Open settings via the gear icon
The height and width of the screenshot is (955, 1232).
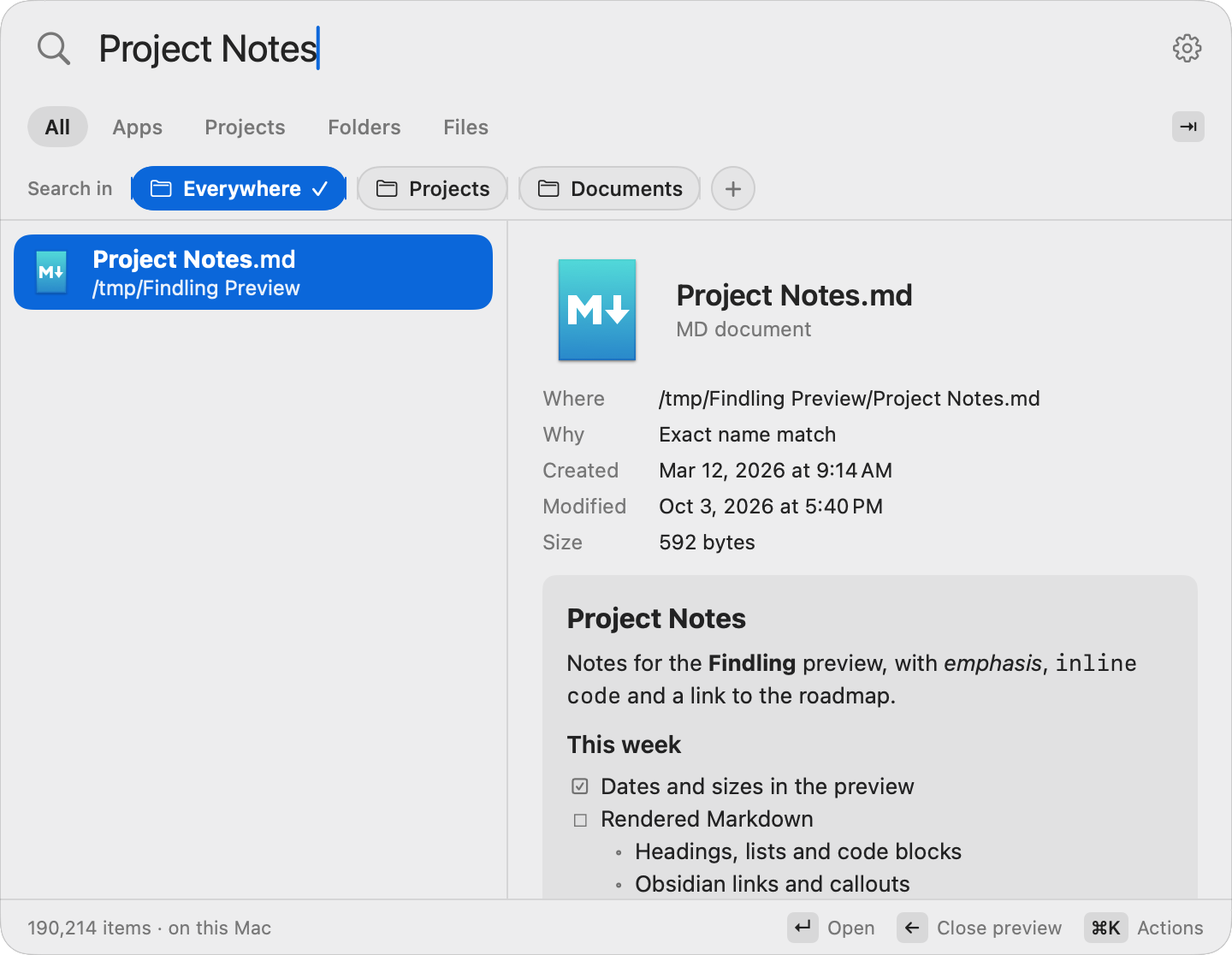(1187, 48)
